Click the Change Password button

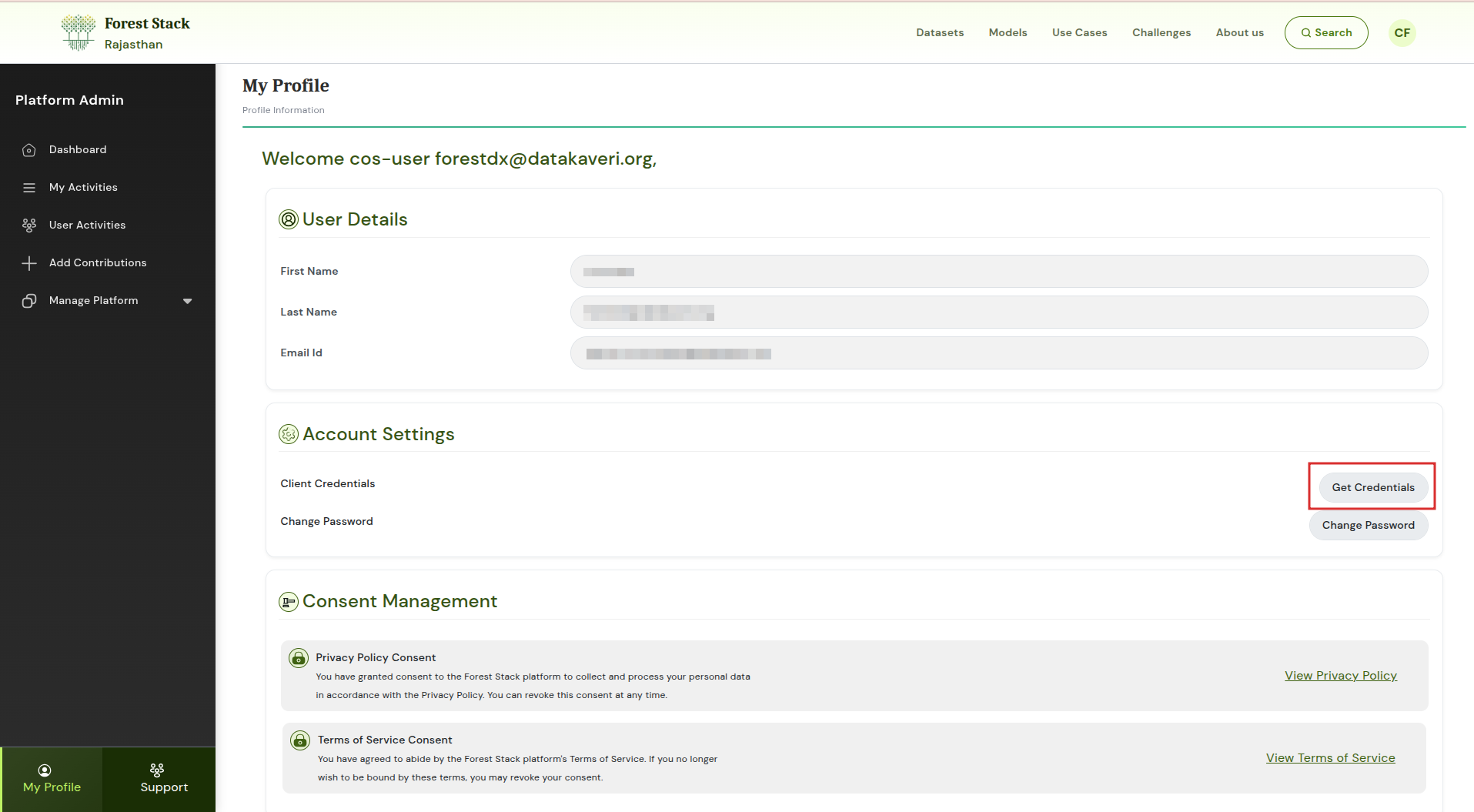tap(1368, 526)
